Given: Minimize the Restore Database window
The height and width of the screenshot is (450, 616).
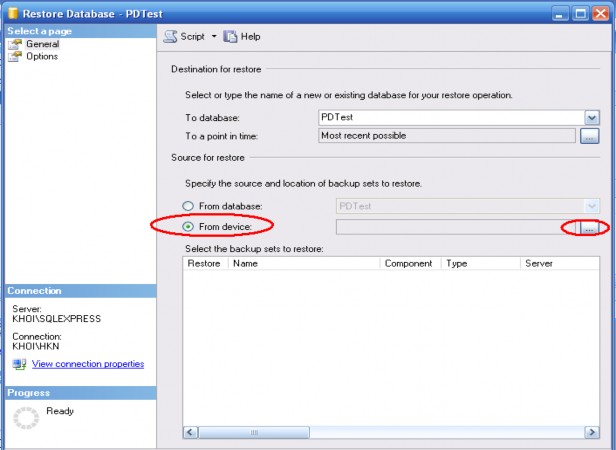Looking at the screenshot, I should click(560, 14).
